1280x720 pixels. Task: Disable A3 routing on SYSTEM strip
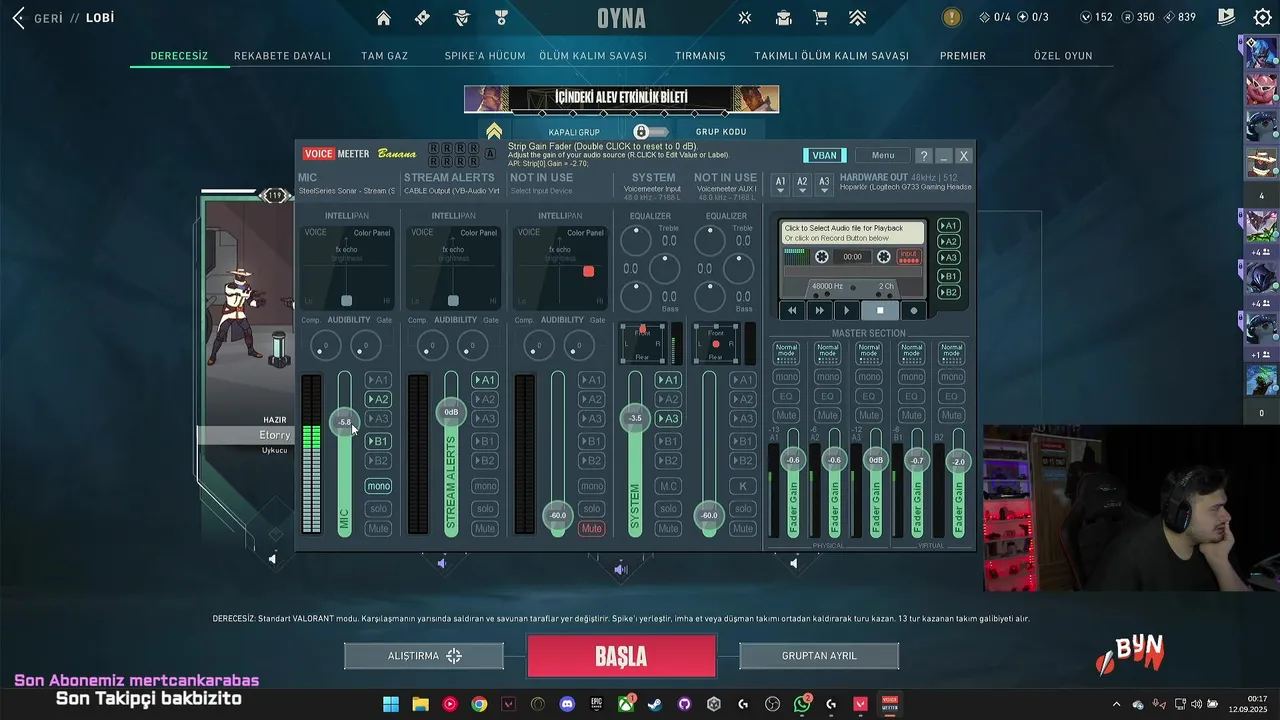coord(668,419)
